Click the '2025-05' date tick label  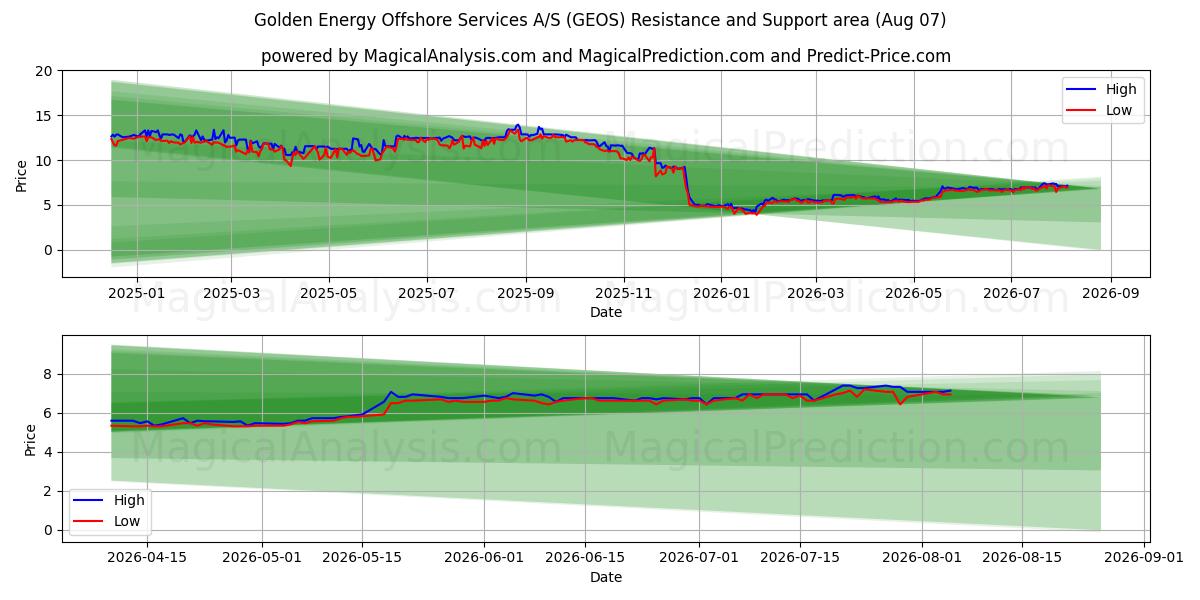pyautogui.click(x=329, y=293)
